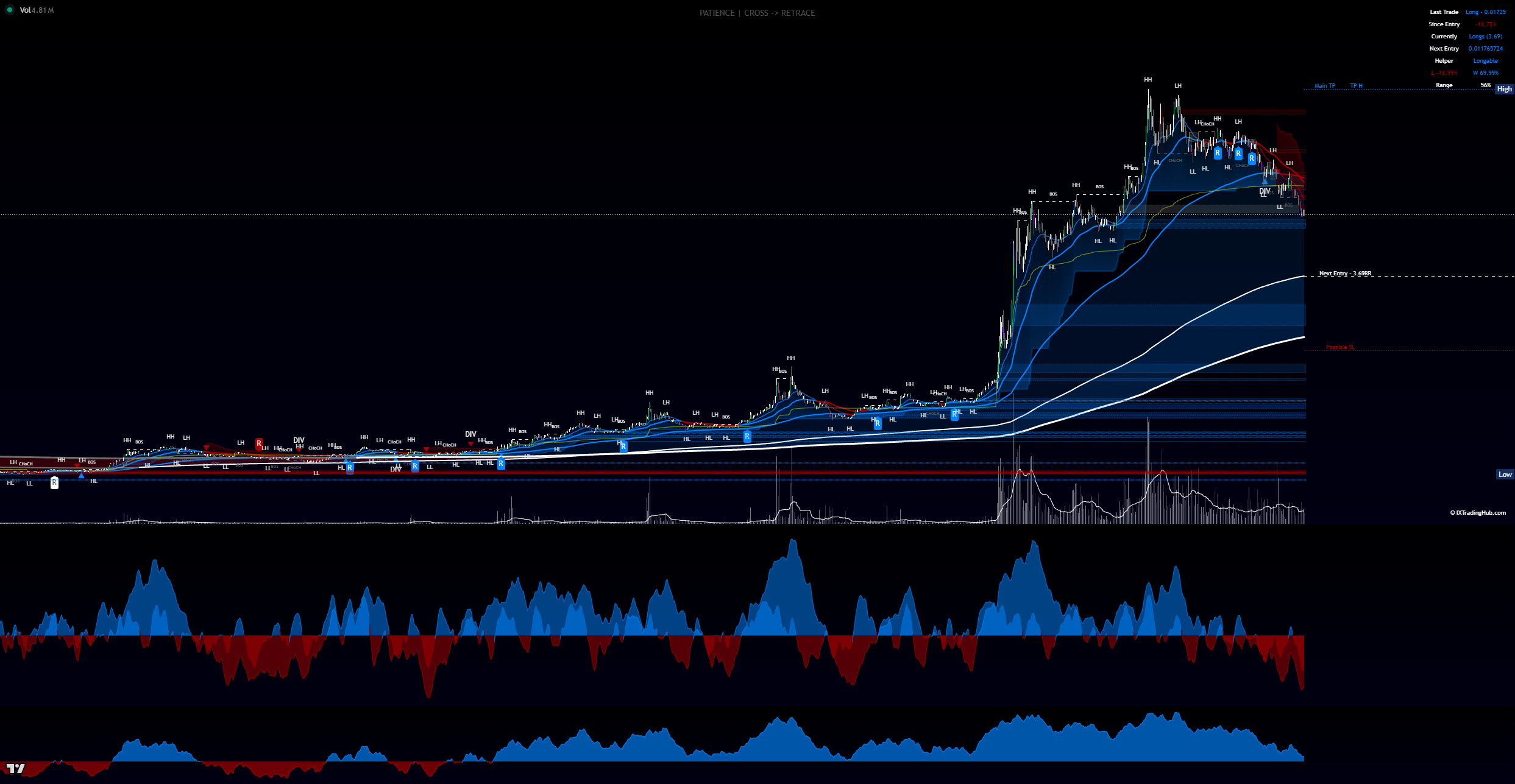The image size is (1515, 784).
Task: Click the blue R marker below HH peak
Action: click(x=1218, y=153)
